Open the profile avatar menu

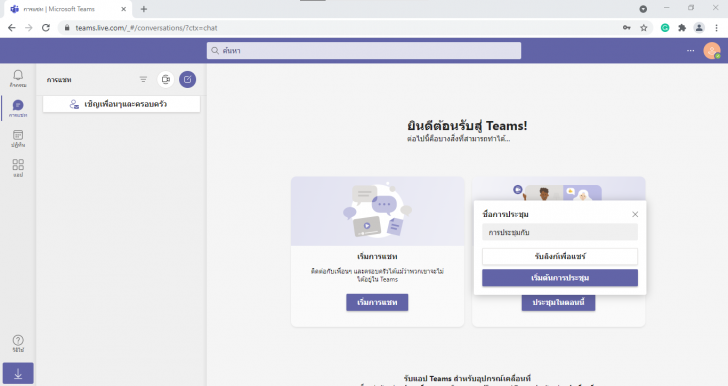pyautogui.click(x=712, y=51)
